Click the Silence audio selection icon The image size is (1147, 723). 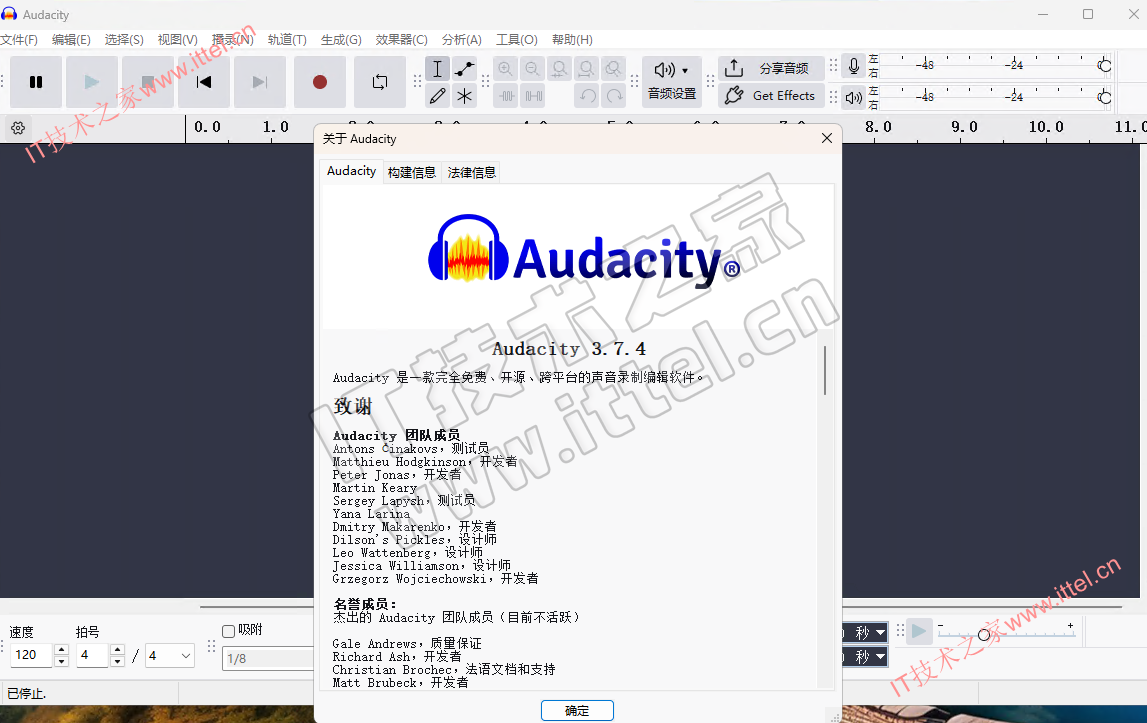pos(534,96)
